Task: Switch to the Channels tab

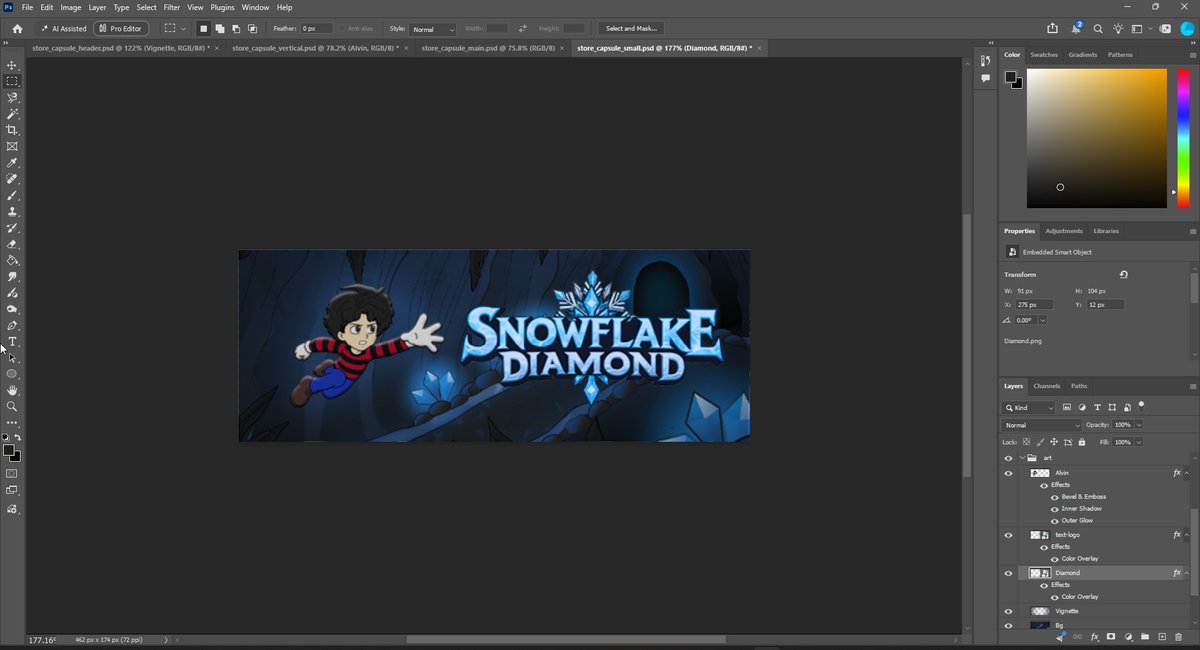Action: click(x=1047, y=386)
